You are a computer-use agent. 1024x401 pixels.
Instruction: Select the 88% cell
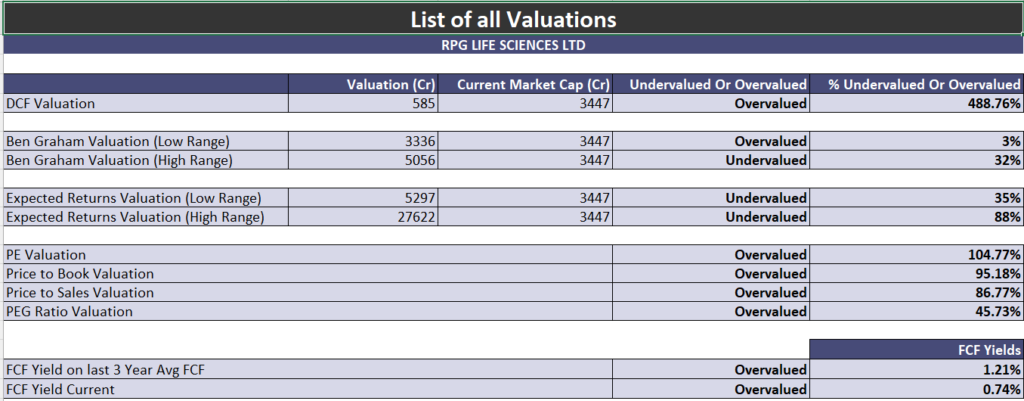916,217
